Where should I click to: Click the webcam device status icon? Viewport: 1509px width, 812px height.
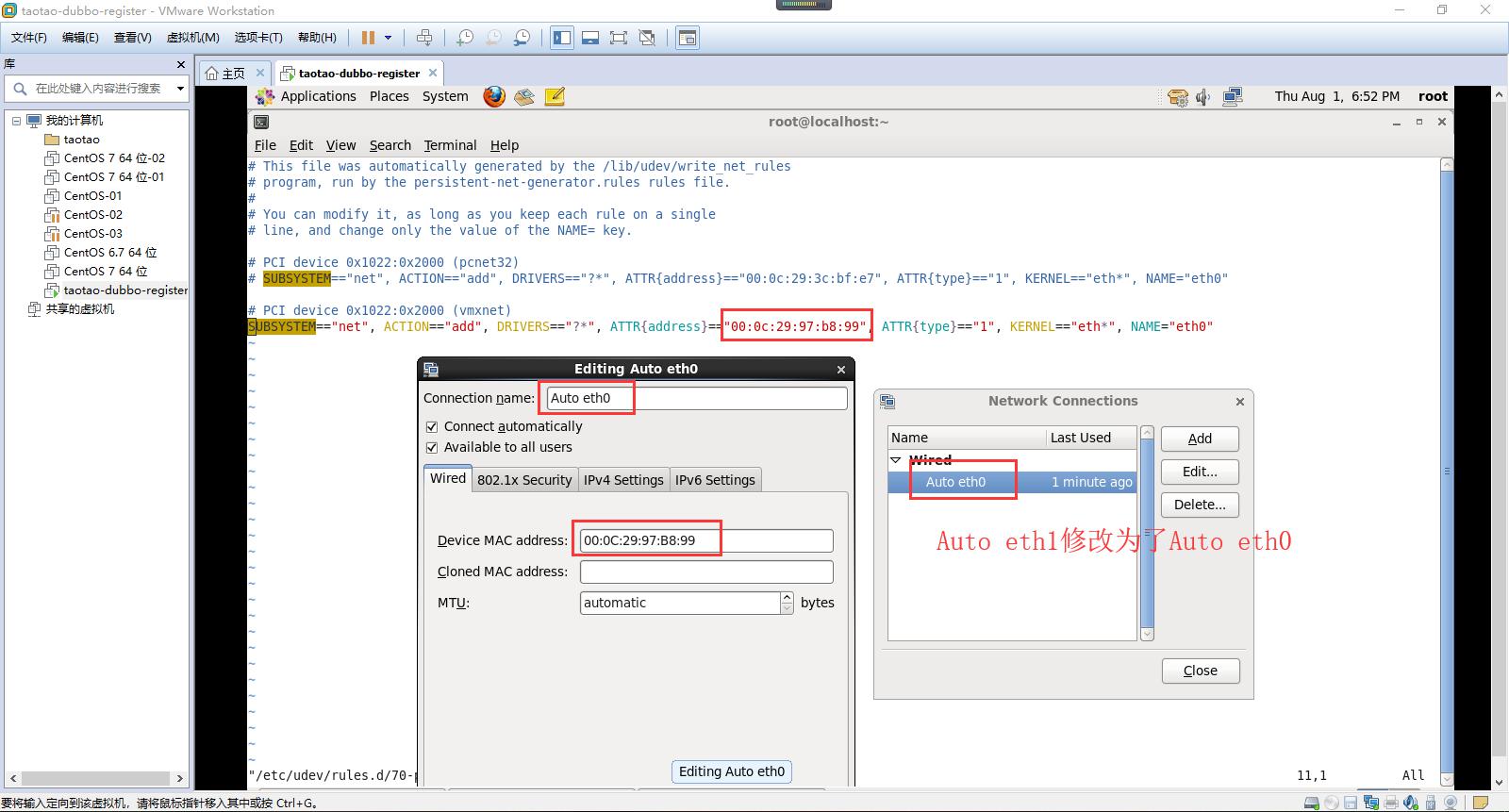pyautogui.click(x=1451, y=804)
